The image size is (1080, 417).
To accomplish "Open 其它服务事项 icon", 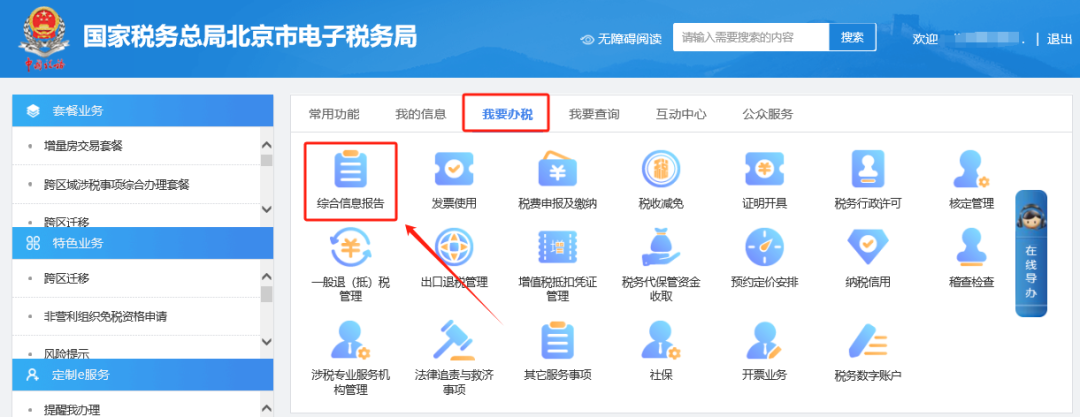I will pos(557,340).
